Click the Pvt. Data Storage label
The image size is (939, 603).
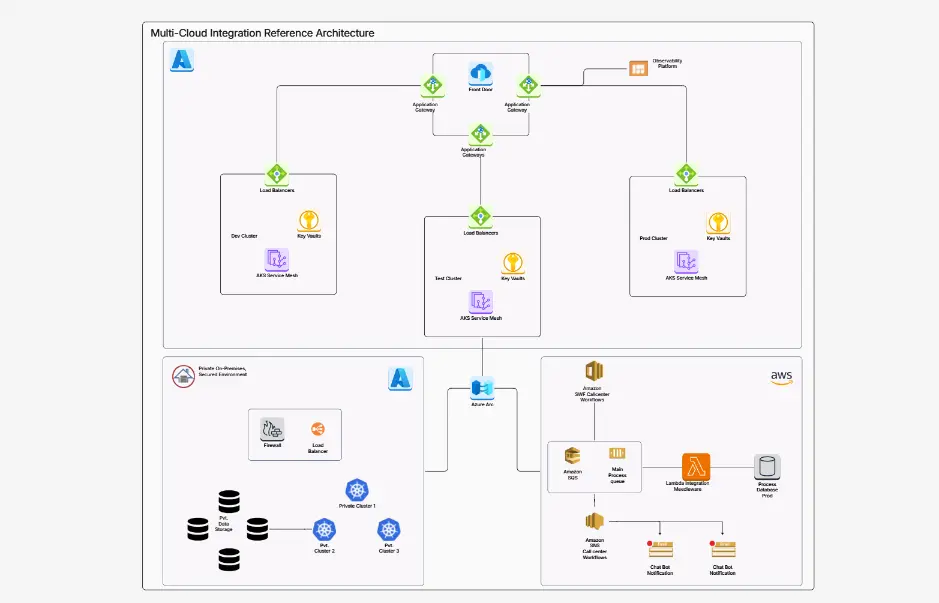224,524
